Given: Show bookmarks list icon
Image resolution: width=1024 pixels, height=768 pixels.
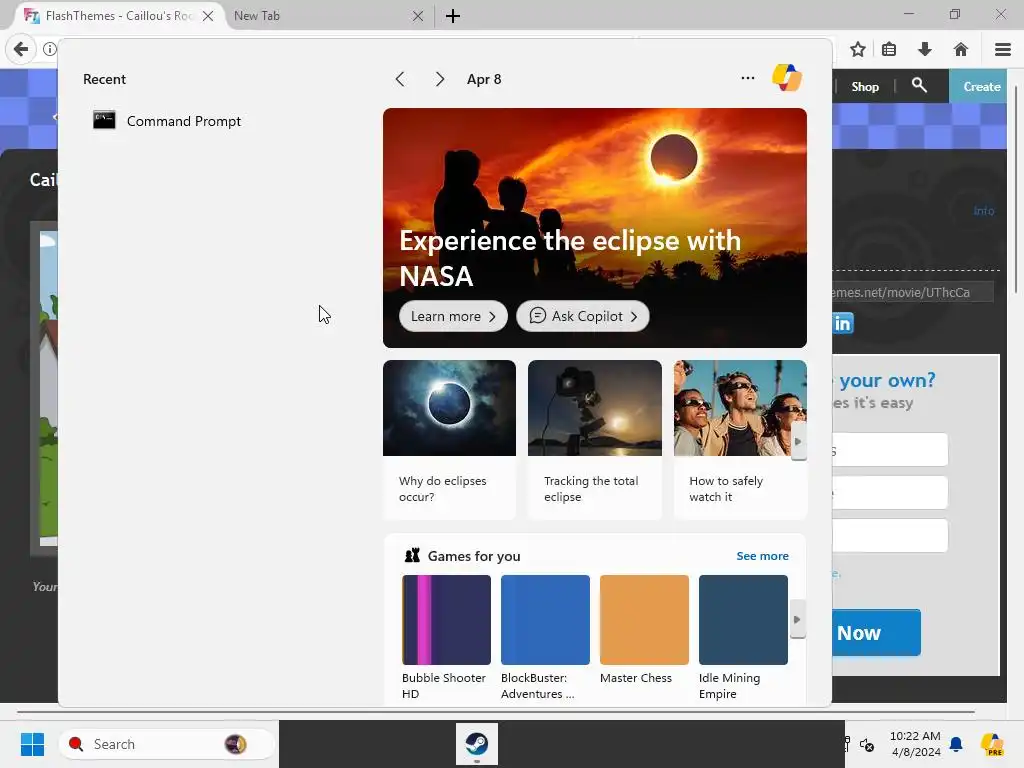Looking at the screenshot, I should [x=889, y=49].
